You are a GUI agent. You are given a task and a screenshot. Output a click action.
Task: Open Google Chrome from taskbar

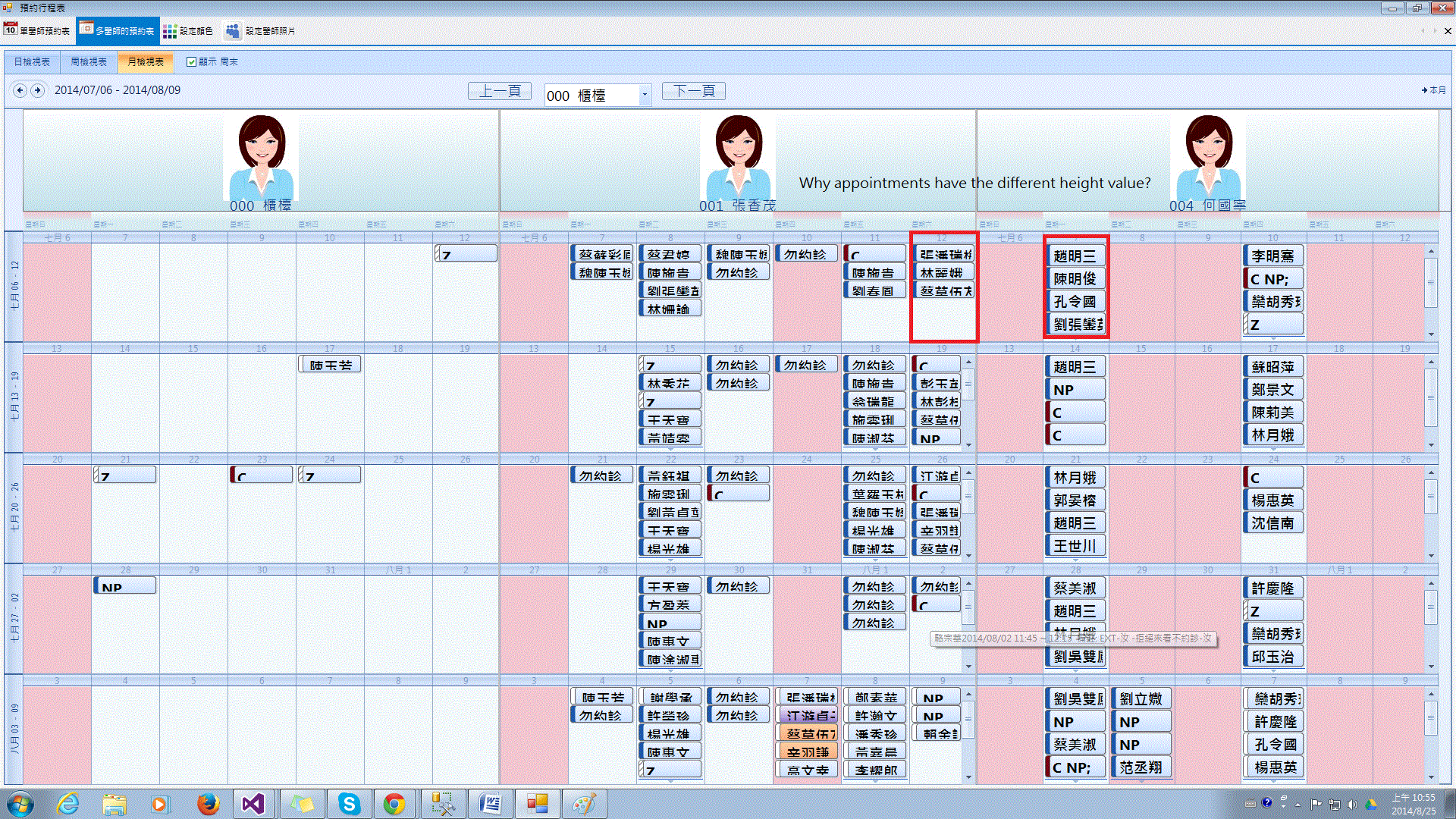click(x=394, y=803)
